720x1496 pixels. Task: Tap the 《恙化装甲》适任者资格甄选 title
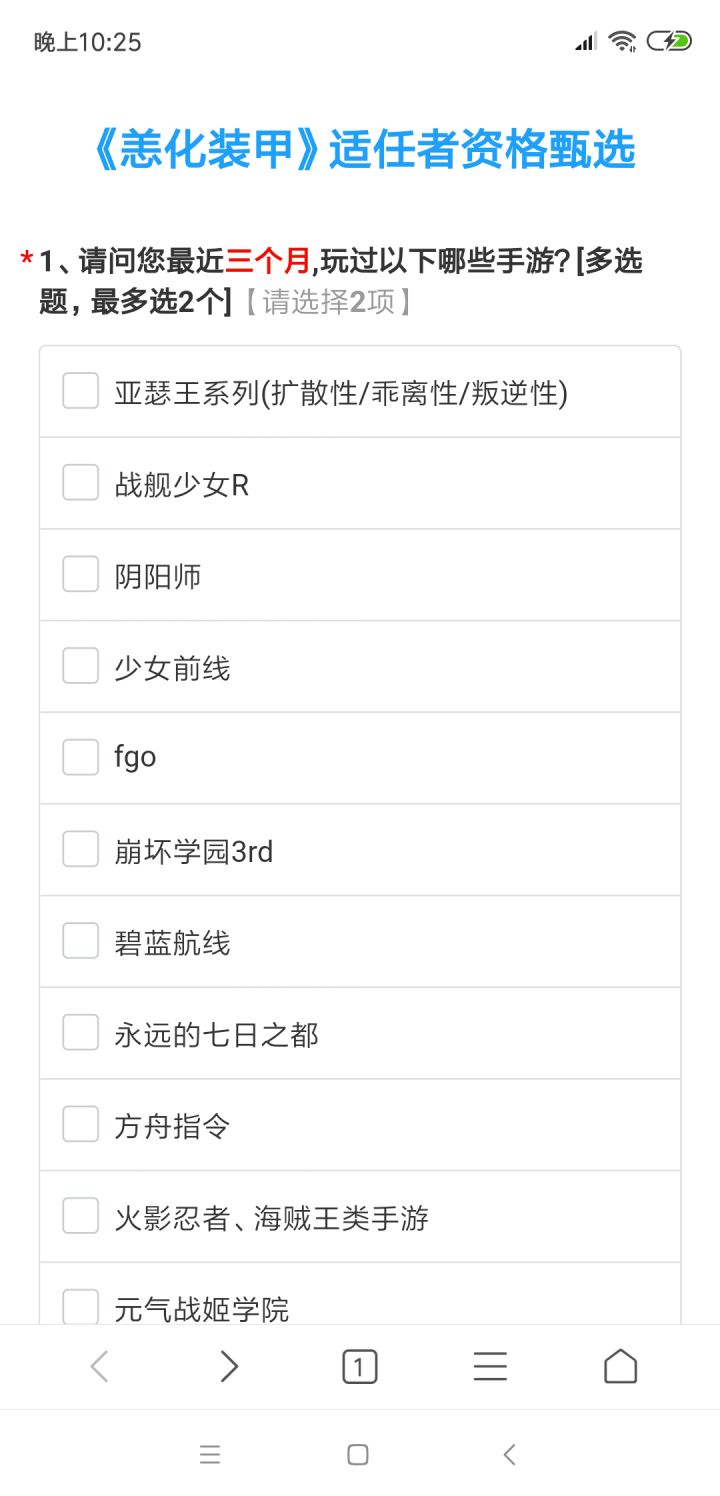360,151
